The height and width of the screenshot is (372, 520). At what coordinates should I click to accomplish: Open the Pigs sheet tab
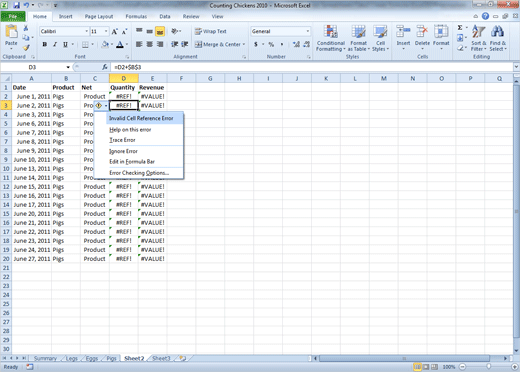(x=111, y=358)
